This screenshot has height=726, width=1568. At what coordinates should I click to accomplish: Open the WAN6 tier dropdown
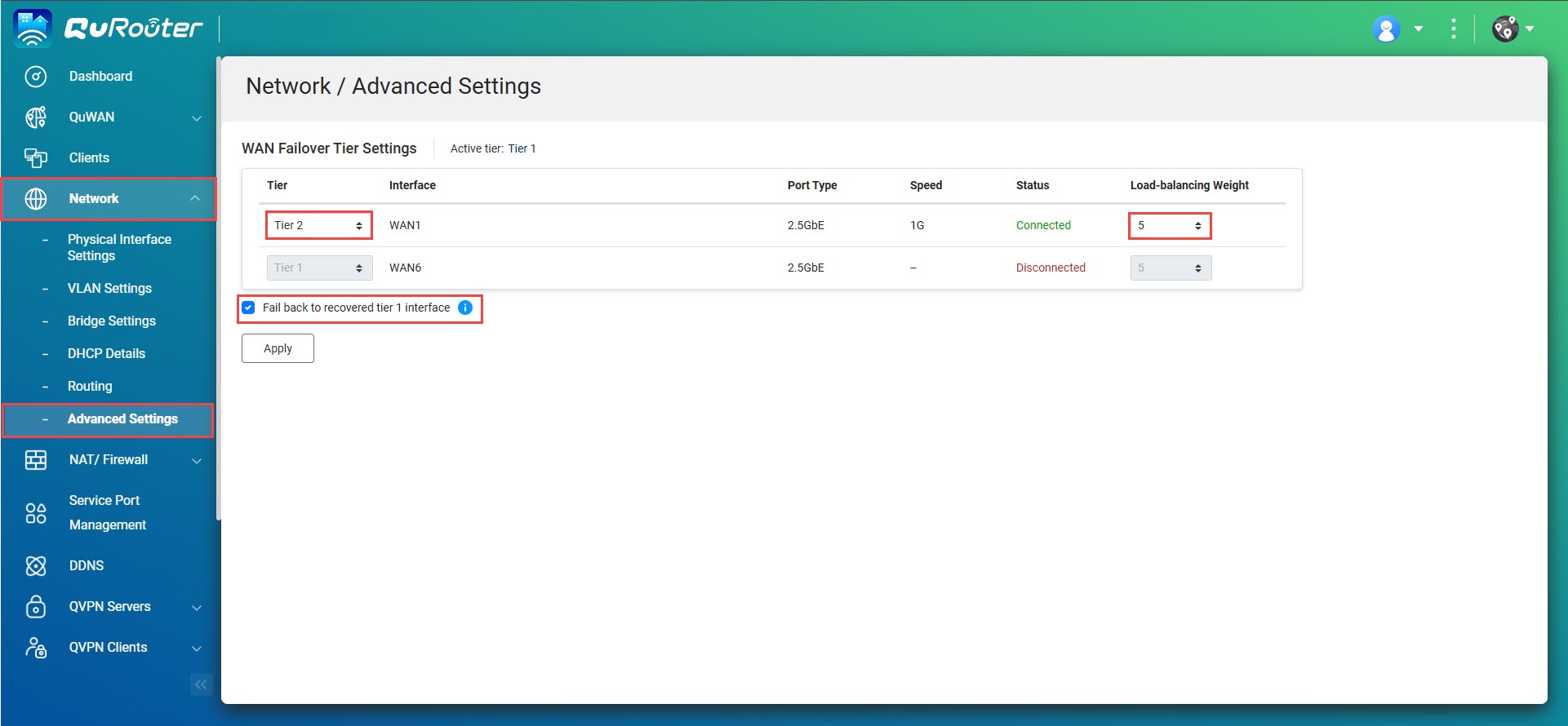(319, 268)
